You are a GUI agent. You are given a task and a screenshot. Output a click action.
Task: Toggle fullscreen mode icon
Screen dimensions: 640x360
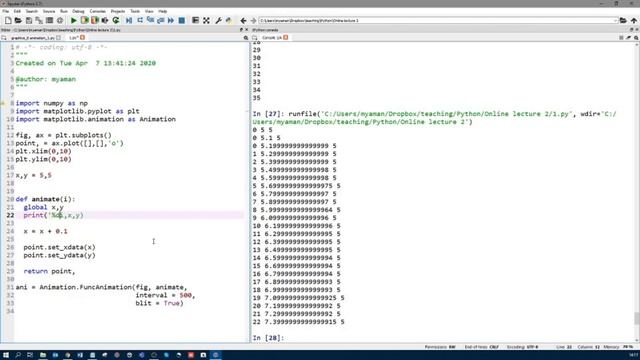tap(207, 20)
